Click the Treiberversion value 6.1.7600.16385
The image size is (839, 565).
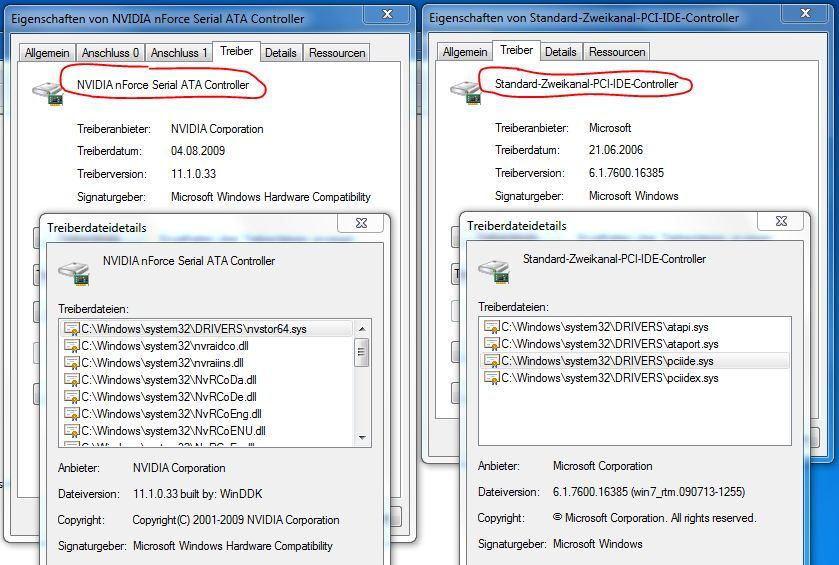pos(626,173)
